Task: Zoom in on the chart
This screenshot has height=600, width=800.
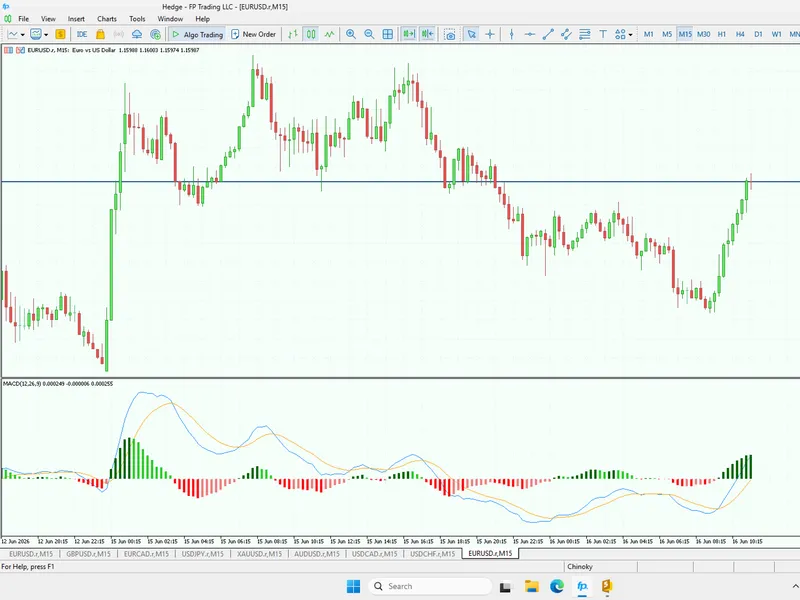Action: tap(351, 34)
